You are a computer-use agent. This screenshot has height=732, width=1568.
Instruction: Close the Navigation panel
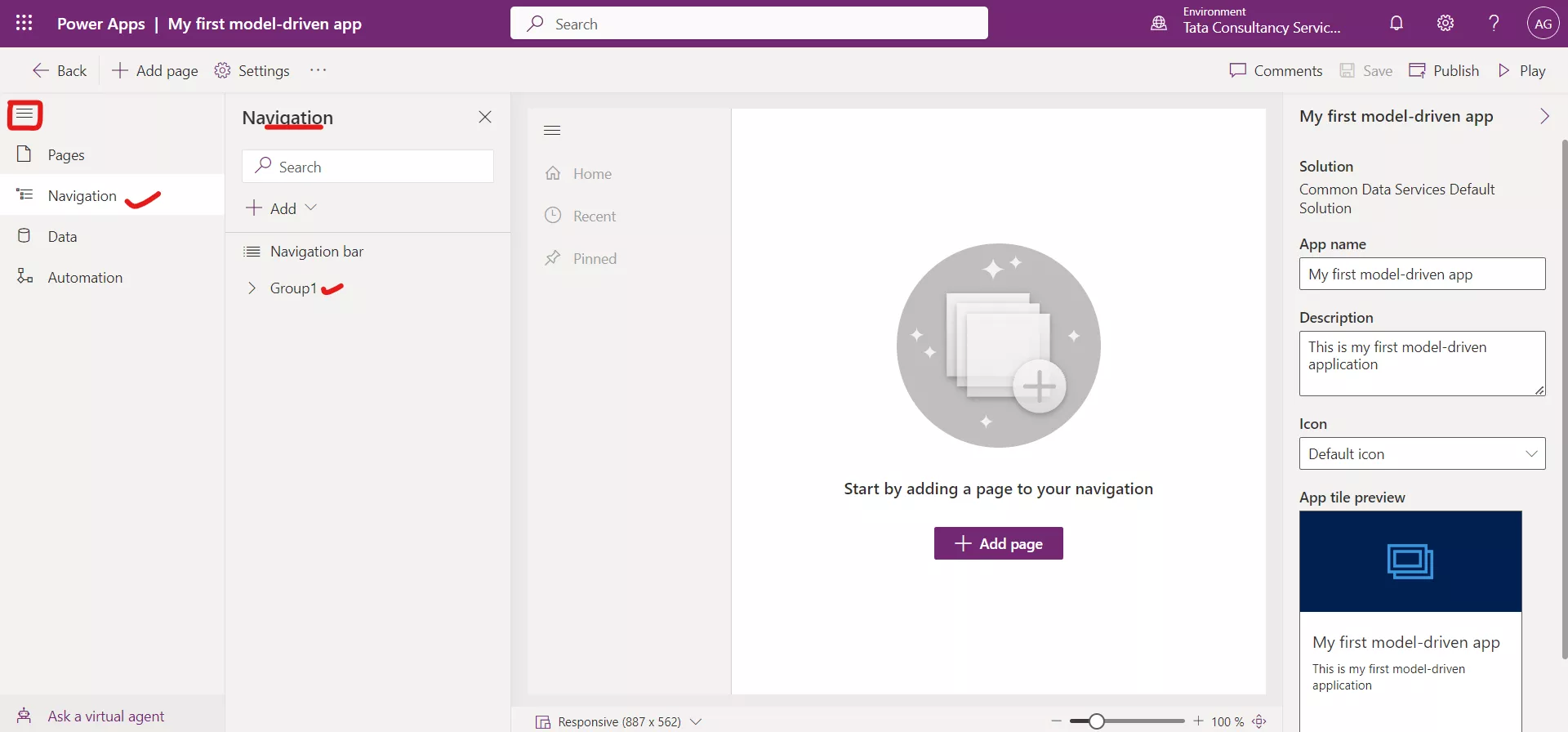pos(485,117)
